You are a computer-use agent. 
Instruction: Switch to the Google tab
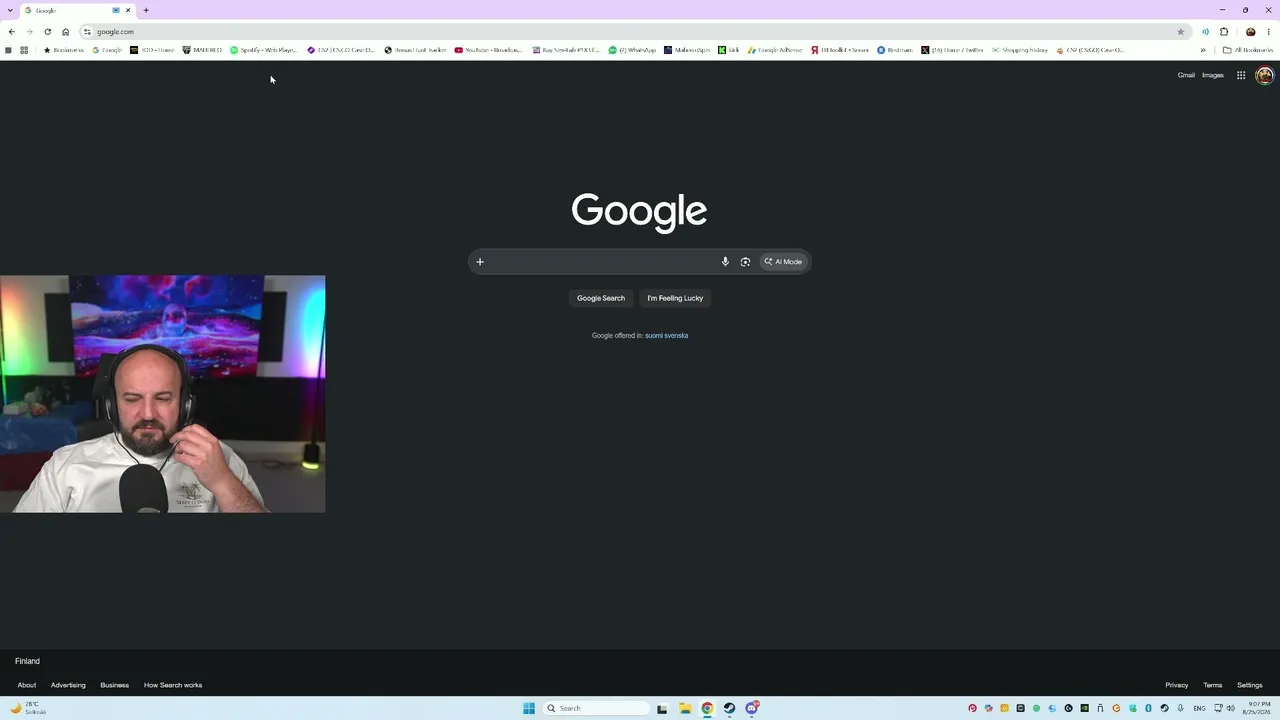pyautogui.click(x=72, y=10)
